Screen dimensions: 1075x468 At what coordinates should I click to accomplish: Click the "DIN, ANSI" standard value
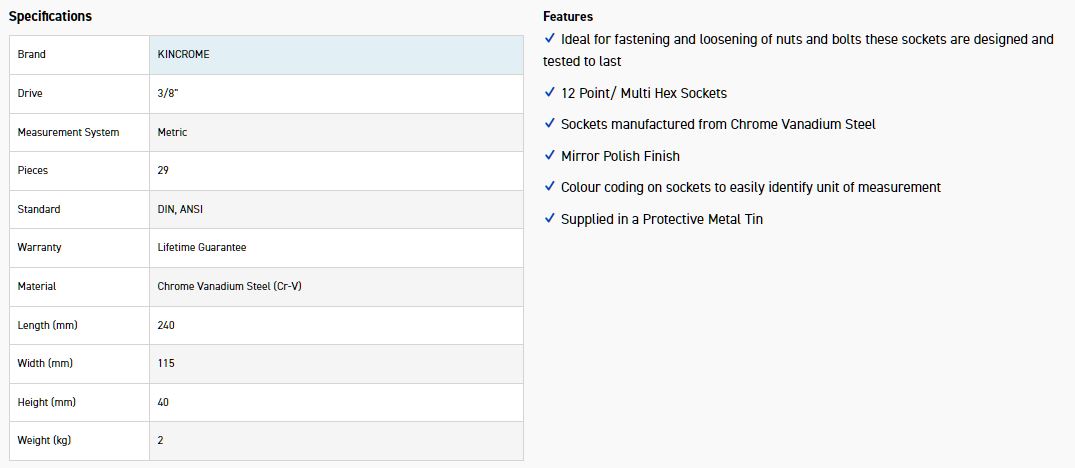(x=181, y=209)
